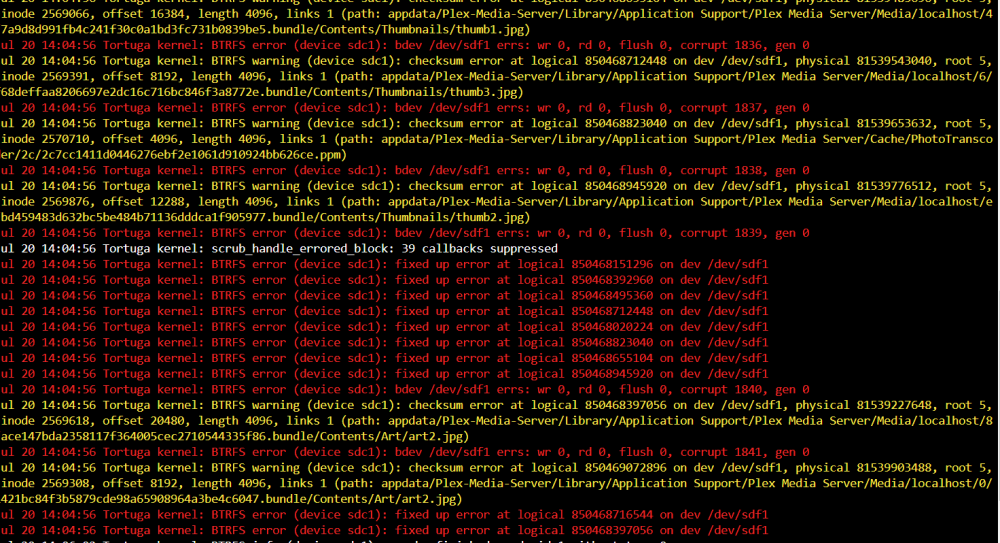The height and width of the screenshot is (543, 1000).
Task: Click checksum warning with physical 81539903488
Action: (x=497, y=468)
